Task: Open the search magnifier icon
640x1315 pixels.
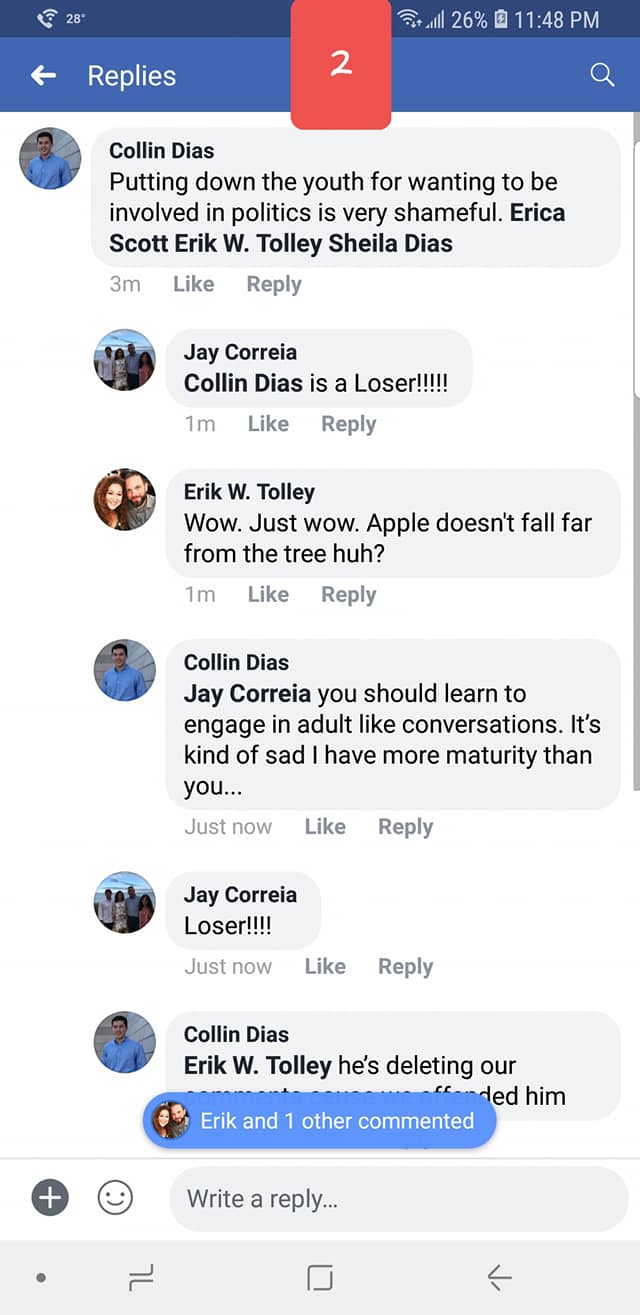Action: [602, 75]
